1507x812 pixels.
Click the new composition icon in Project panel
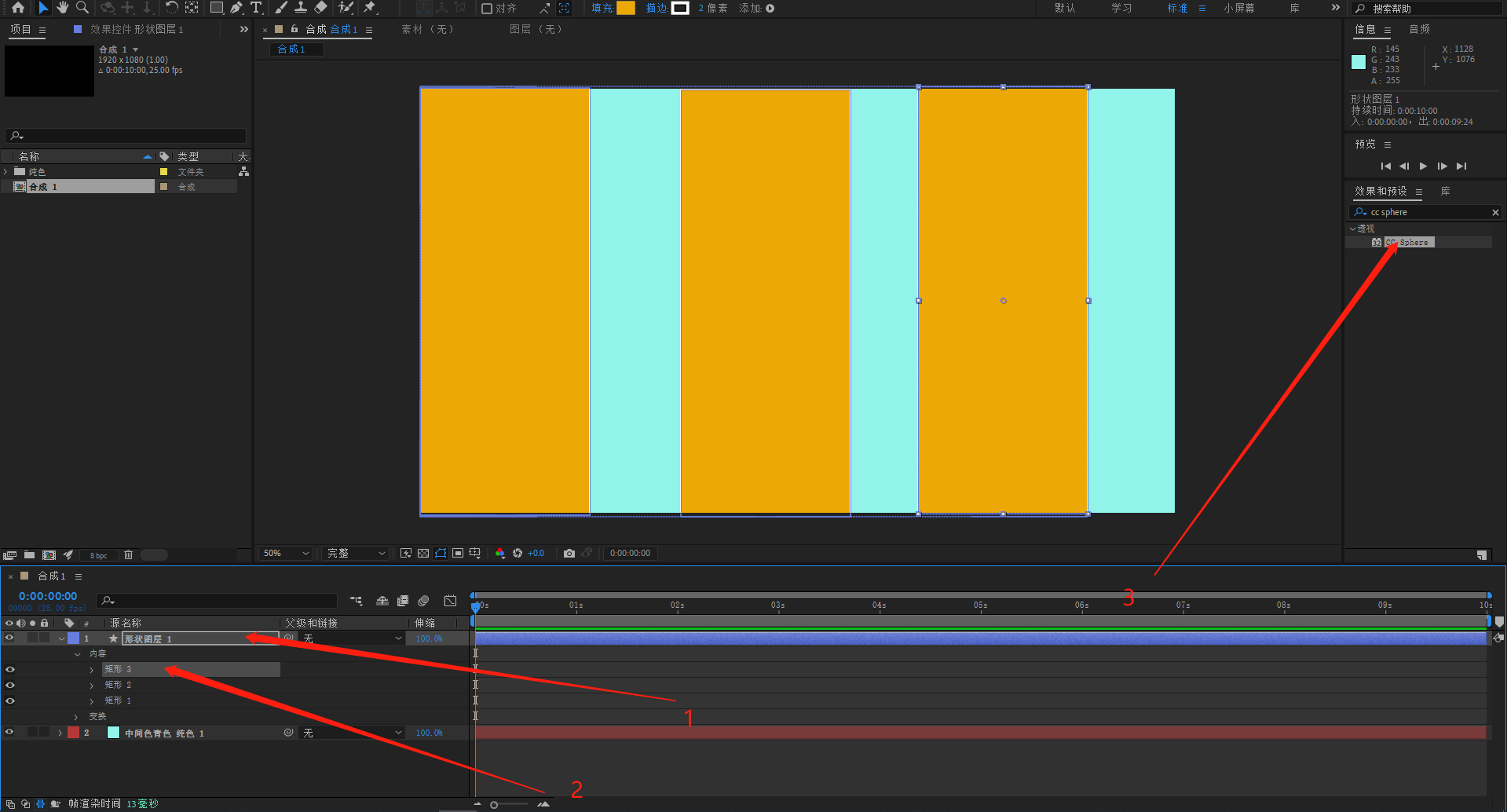[49, 554]
